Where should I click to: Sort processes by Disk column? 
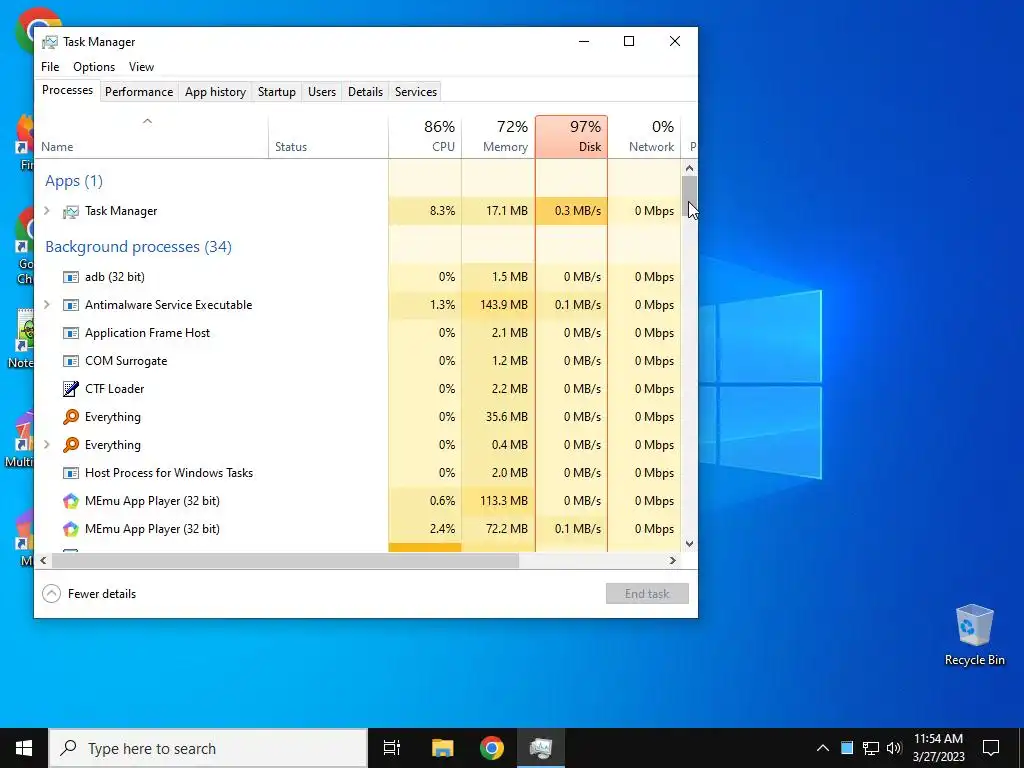tap(571, 137)
